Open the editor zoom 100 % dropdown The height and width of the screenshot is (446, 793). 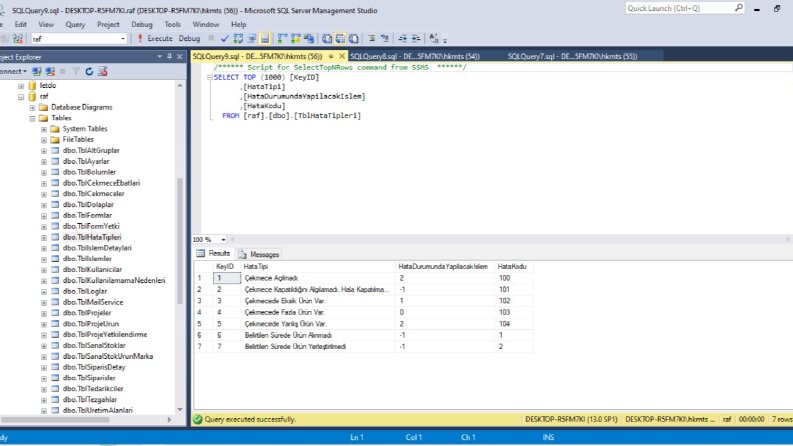223,239
